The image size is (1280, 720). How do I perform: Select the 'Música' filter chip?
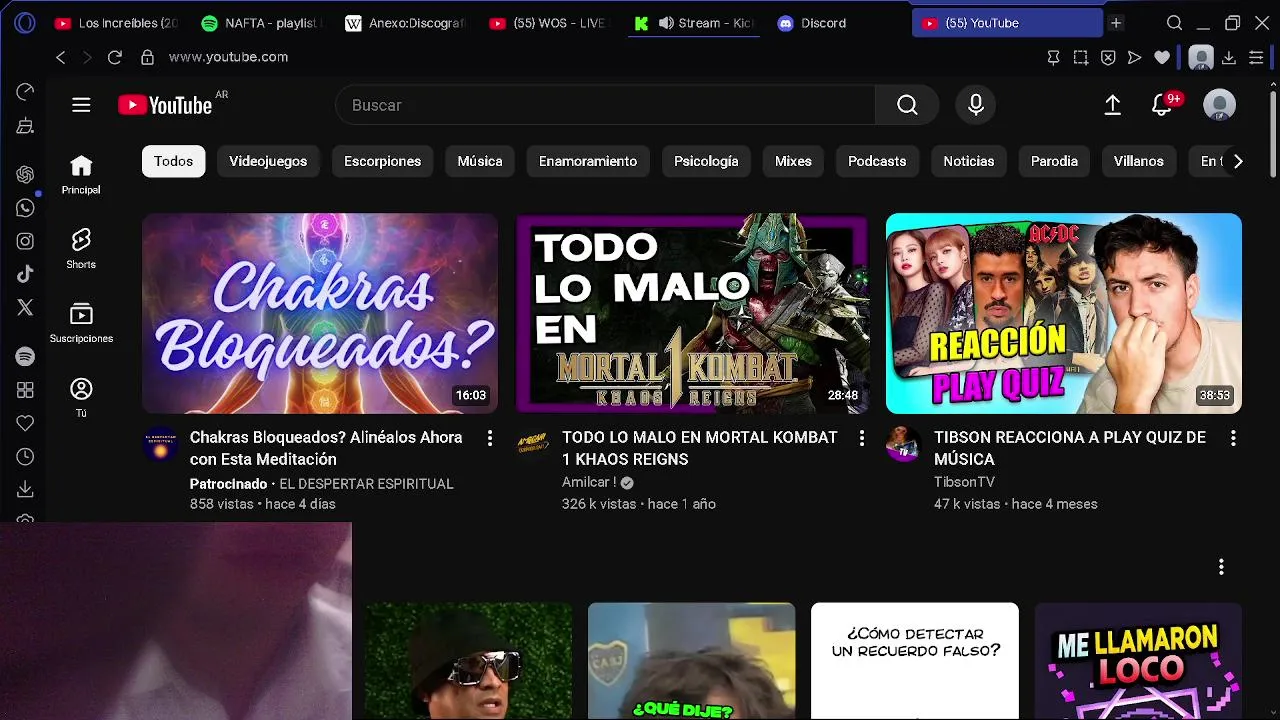click(480, 161)
